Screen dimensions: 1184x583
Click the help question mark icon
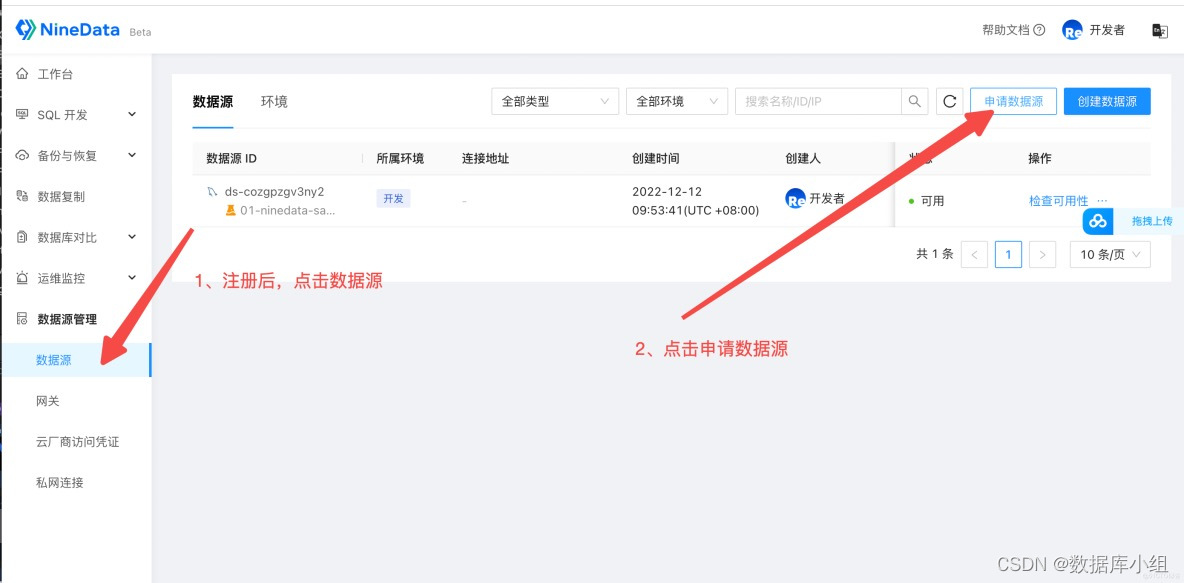(1039, 30)
